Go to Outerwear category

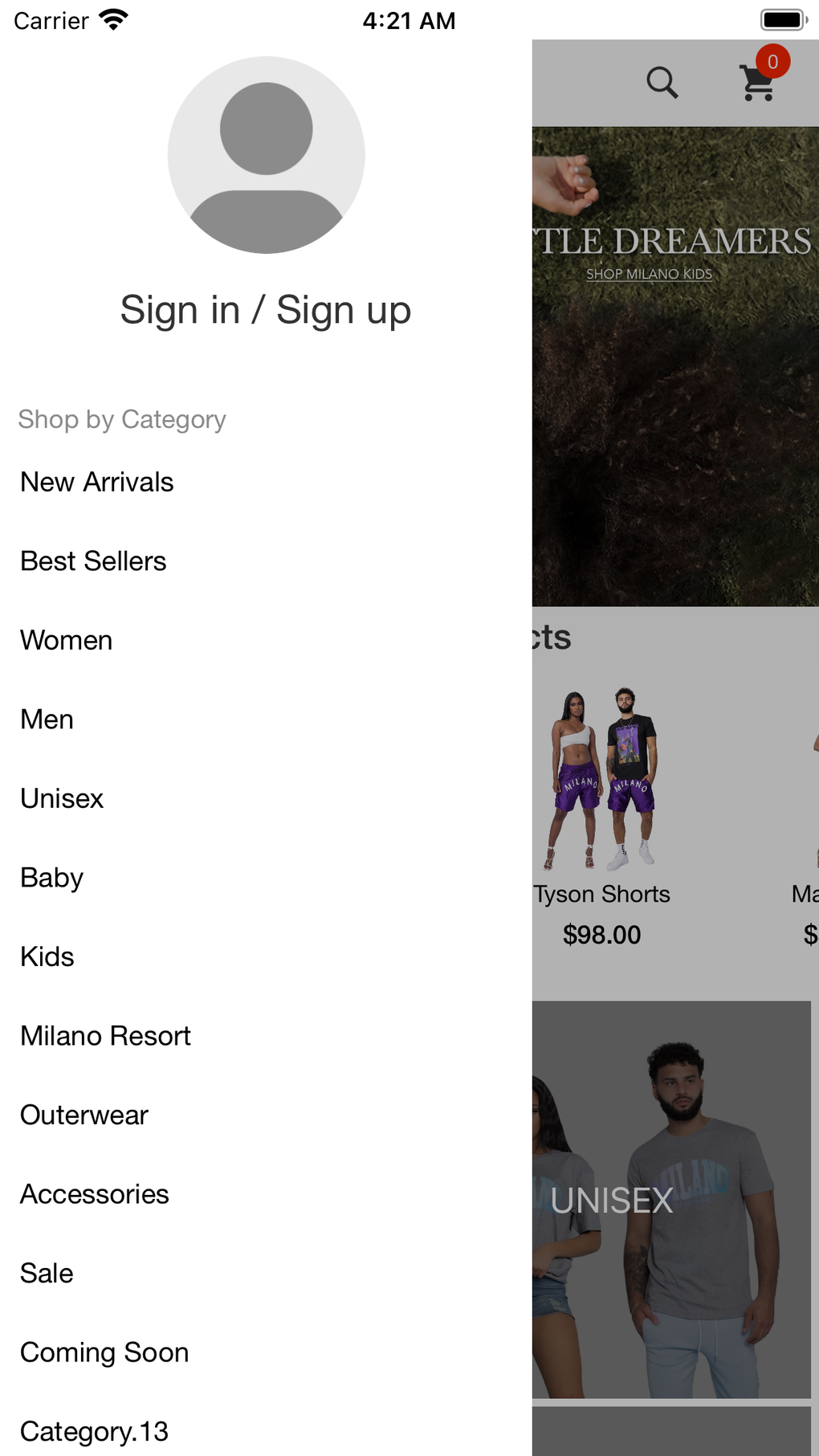84,1115
